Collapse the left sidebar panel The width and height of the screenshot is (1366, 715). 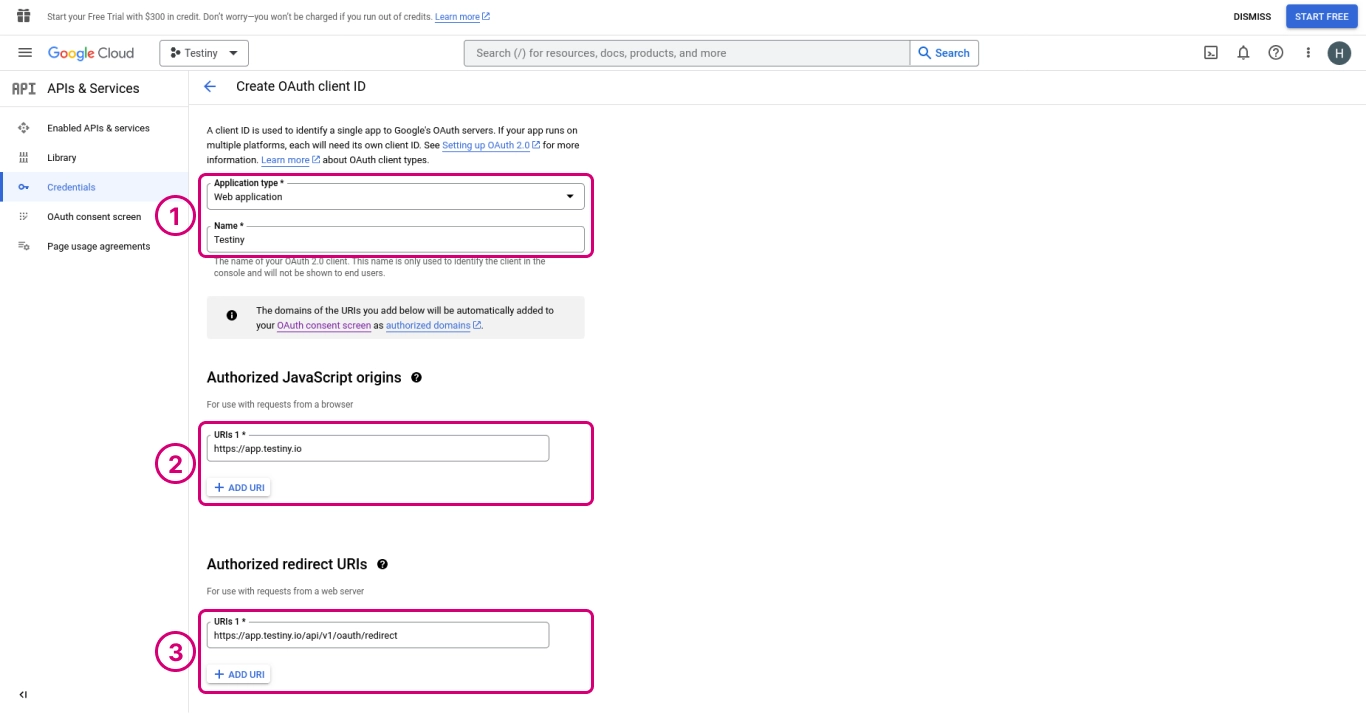click(x=23, y=695)
